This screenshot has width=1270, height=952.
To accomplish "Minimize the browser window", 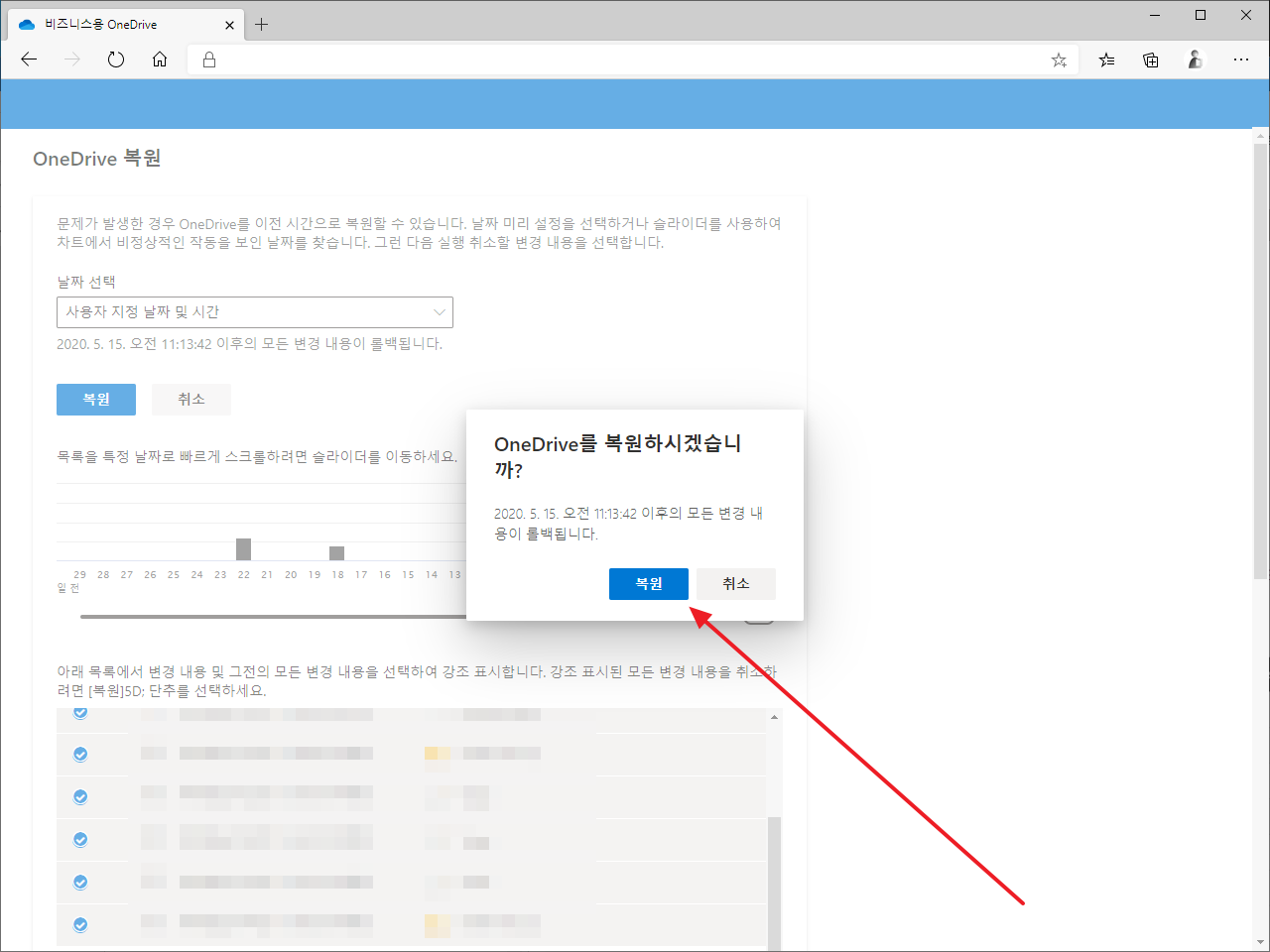I will coord(1155,15).
